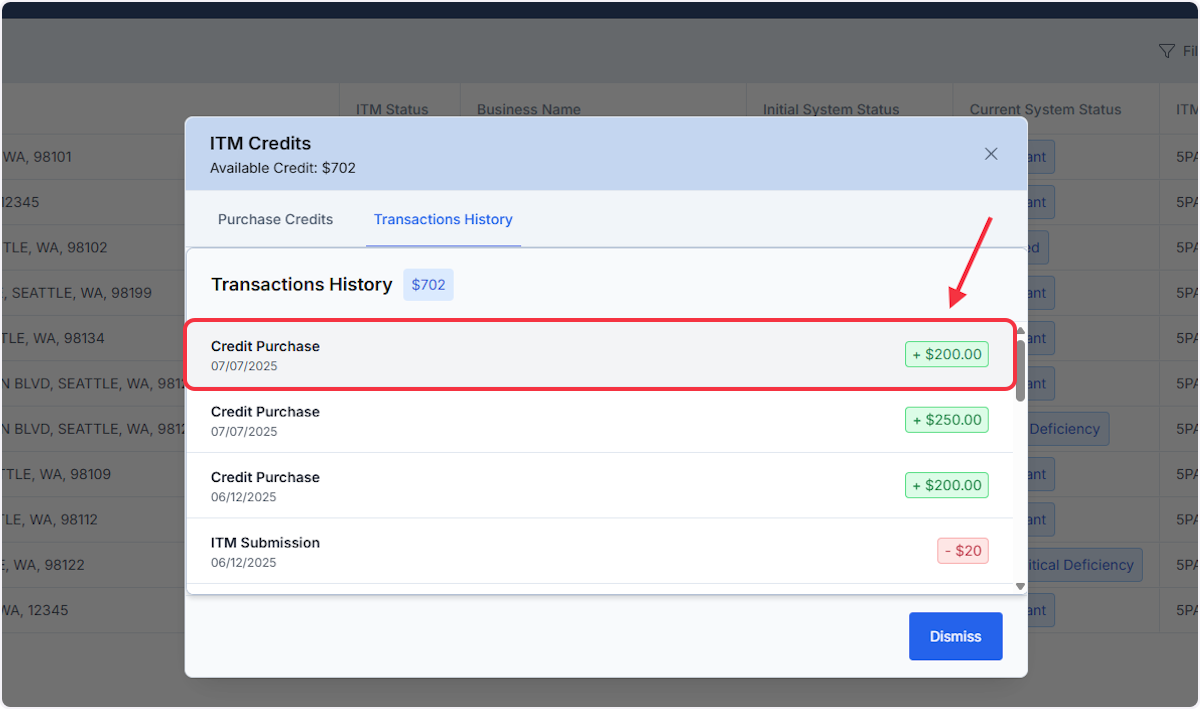
Task: Open the filter funnel icon in background table
Action: [x=1166, y=51]
